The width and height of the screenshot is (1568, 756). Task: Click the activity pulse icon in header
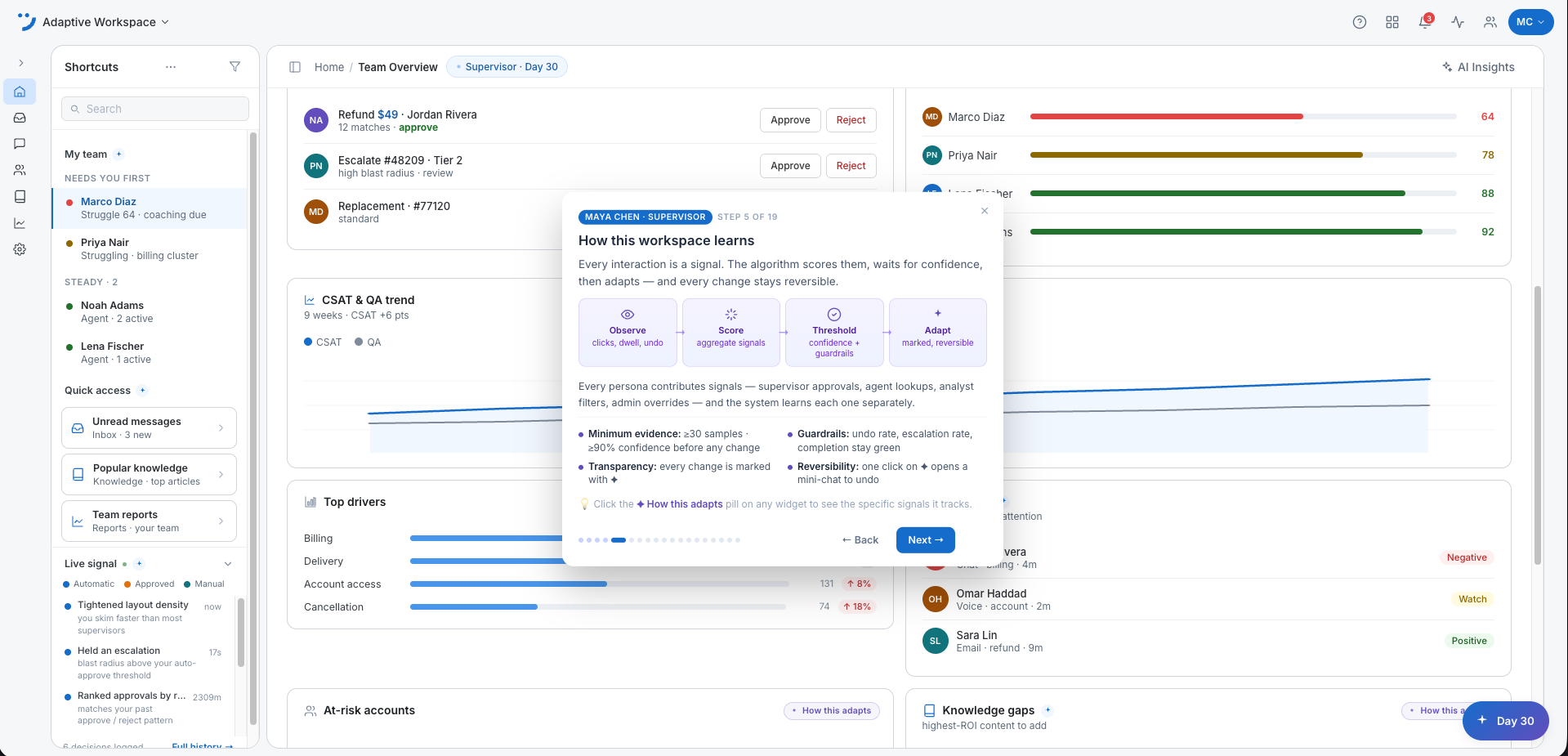[x=1458, y=22]
